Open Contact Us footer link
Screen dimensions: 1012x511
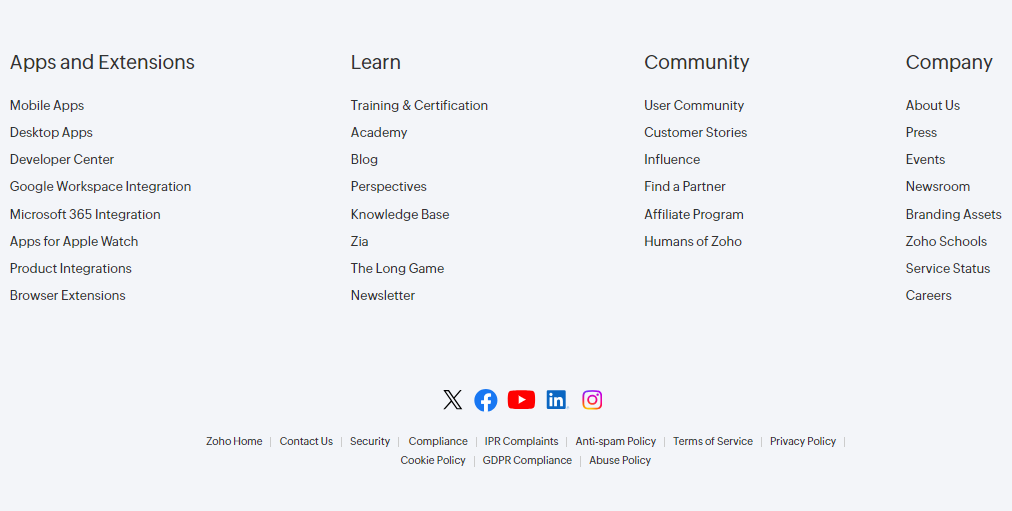306,441
